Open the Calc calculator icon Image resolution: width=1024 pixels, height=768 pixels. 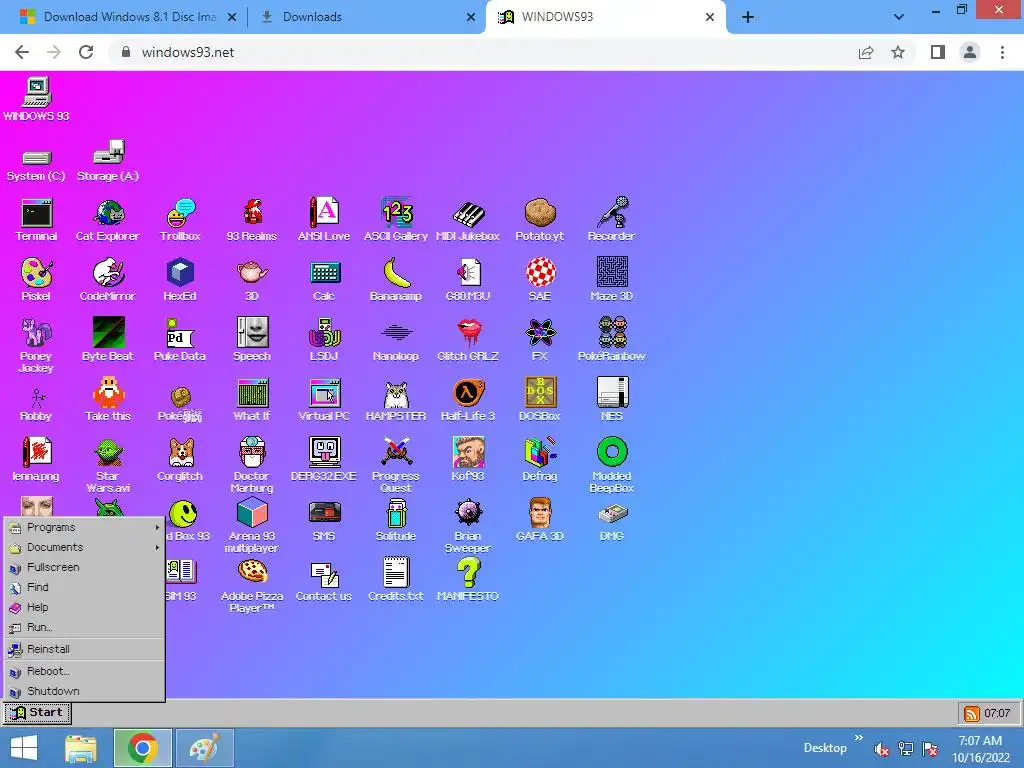tap(324, 280)
